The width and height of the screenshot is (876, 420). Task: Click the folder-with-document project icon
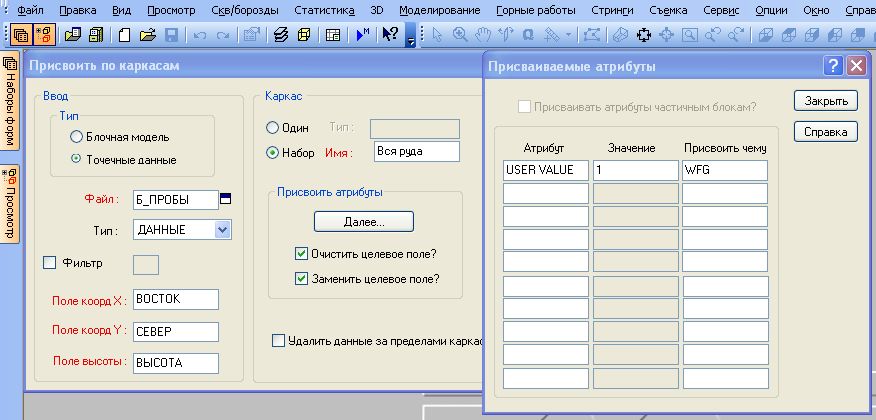(73, 35)
